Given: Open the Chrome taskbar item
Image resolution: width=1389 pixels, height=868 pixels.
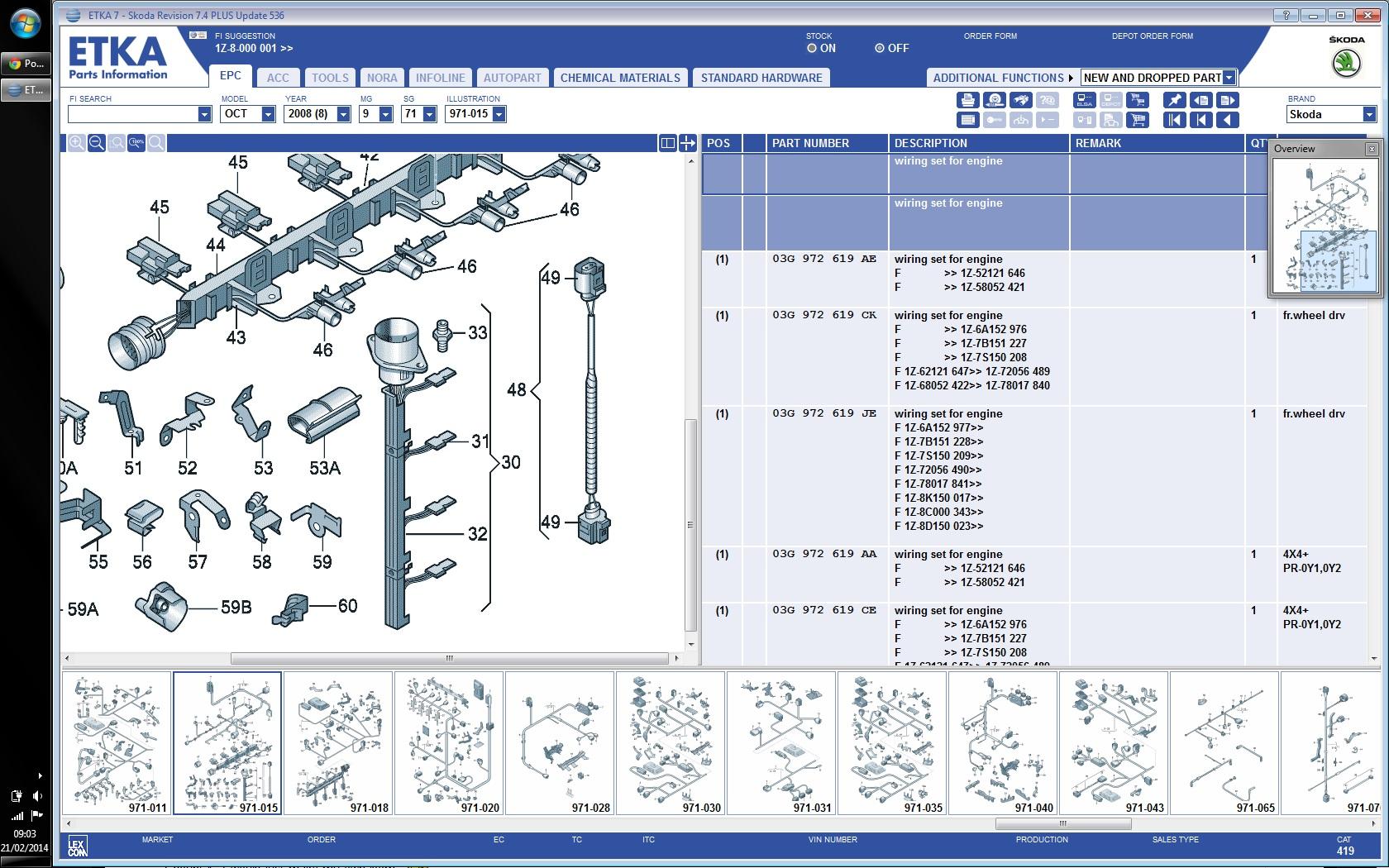Looking at the screenshot, I should pos(26,63).
